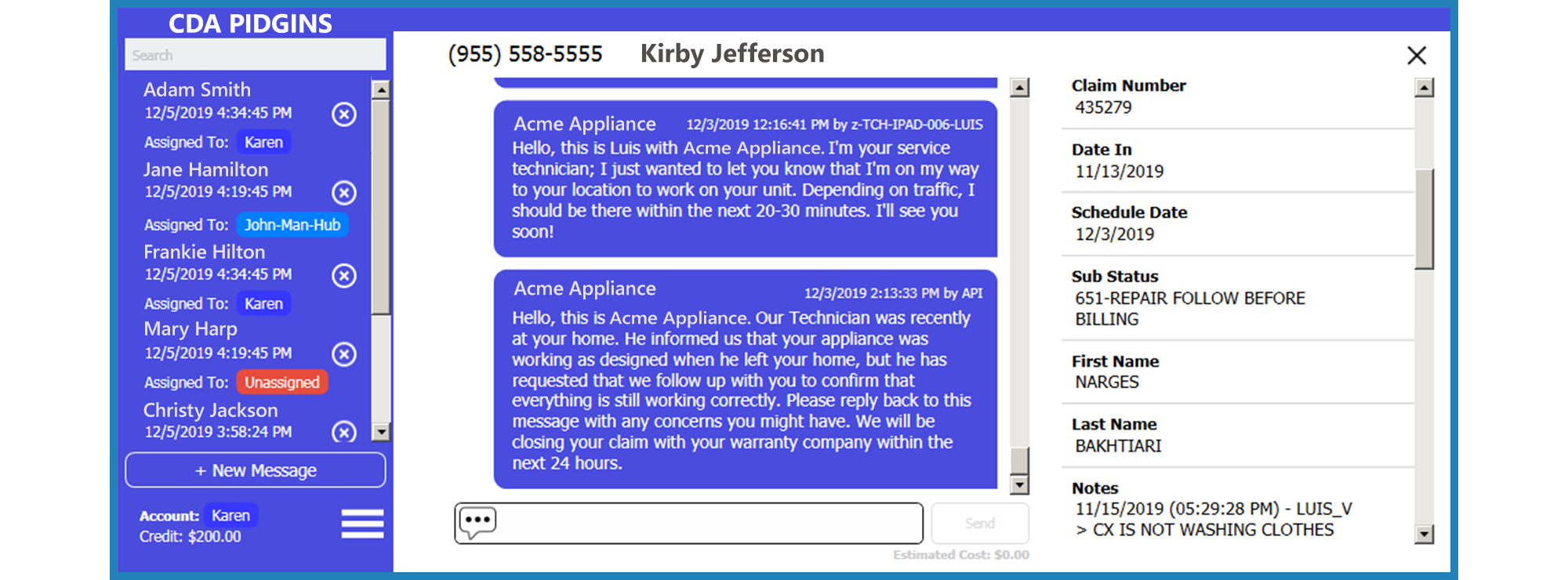Click Christy Jackson timestamp 3:58:24 PM
1568x580 pixels.
pos(218,432)
